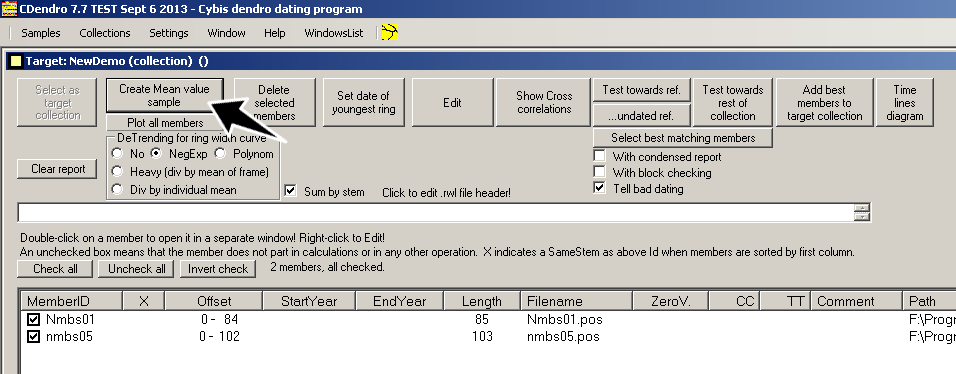Screen dimensions: 956x374
Task: Click the Uncheck all button
Action: pos(137,268)
